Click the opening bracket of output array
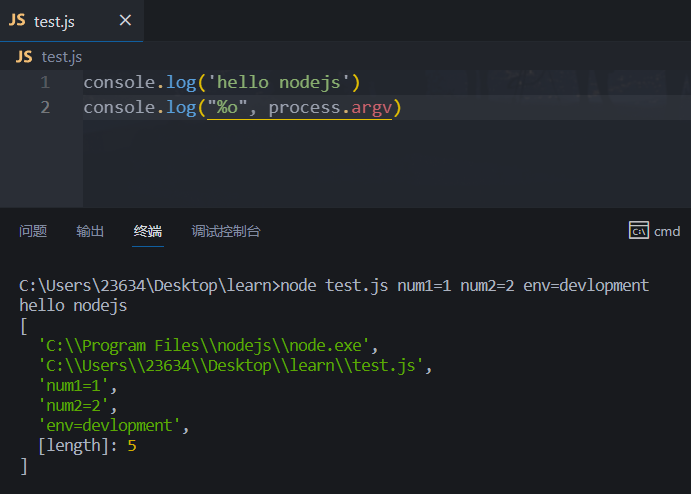 (x=24, y=327)
